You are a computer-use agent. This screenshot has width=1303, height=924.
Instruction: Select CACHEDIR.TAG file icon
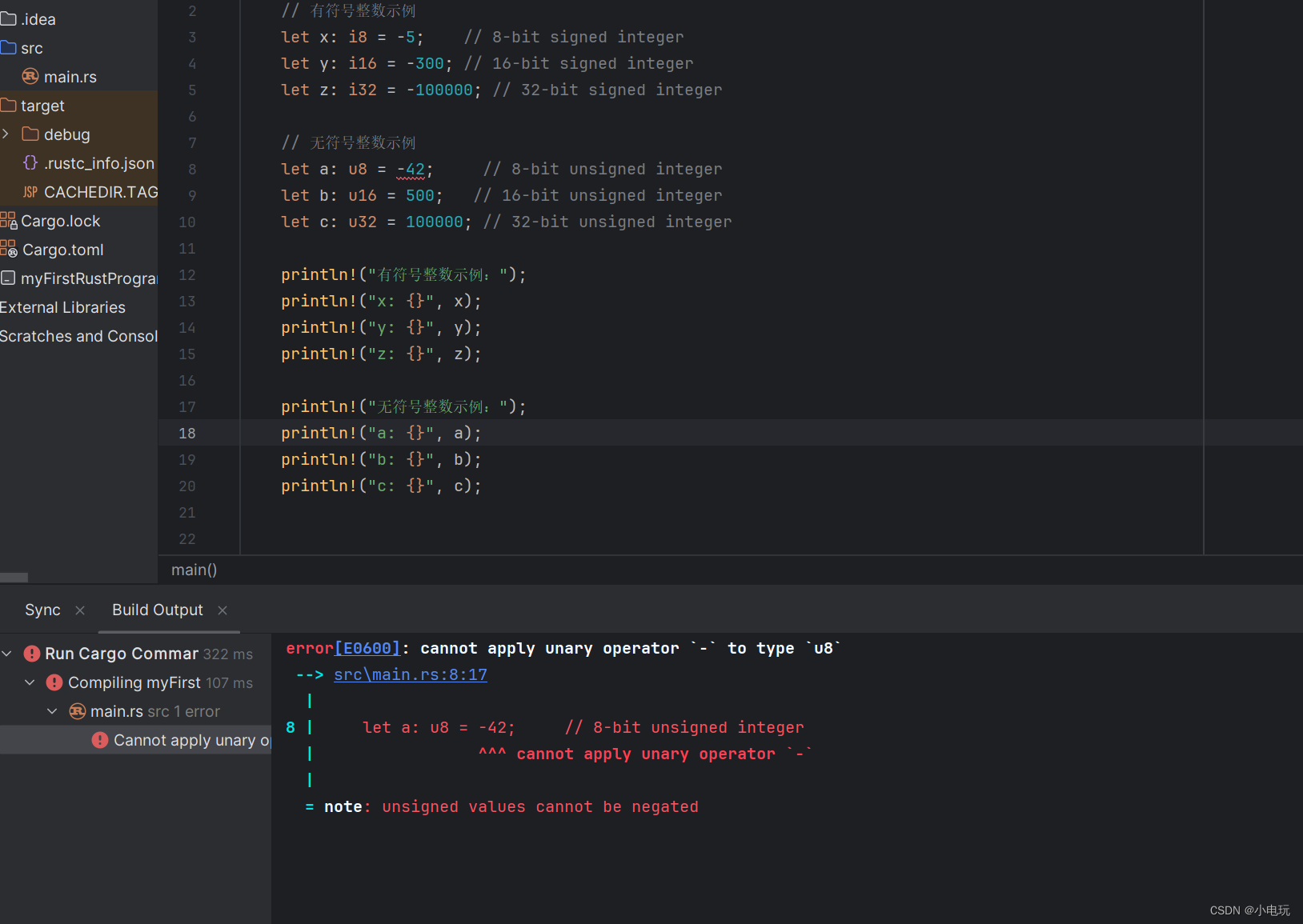click(30, 192)
